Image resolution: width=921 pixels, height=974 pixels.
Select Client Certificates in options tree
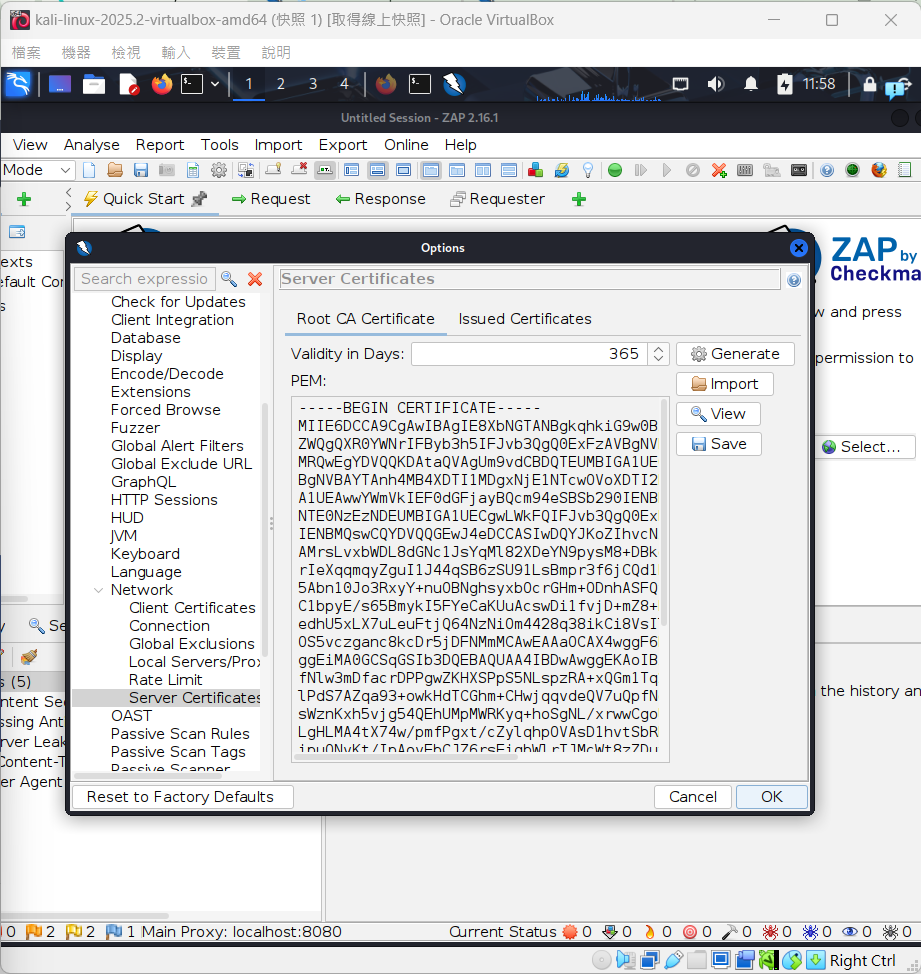tap(192, 608)
